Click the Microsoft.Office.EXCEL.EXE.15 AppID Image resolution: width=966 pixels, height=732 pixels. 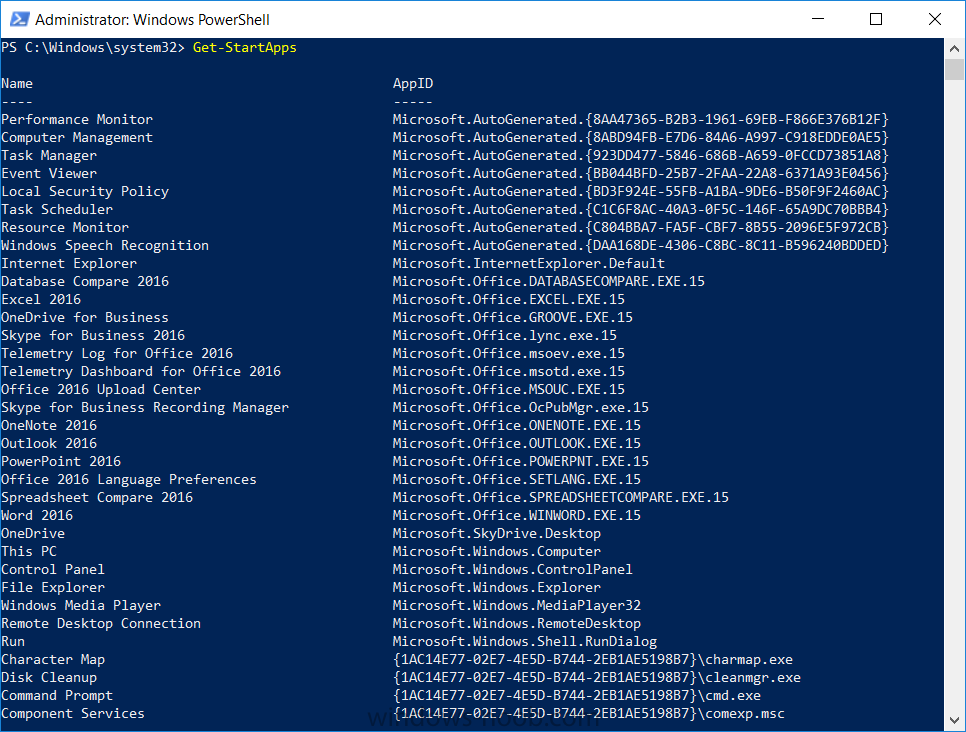pyautogui.click(x=509, y=299)
